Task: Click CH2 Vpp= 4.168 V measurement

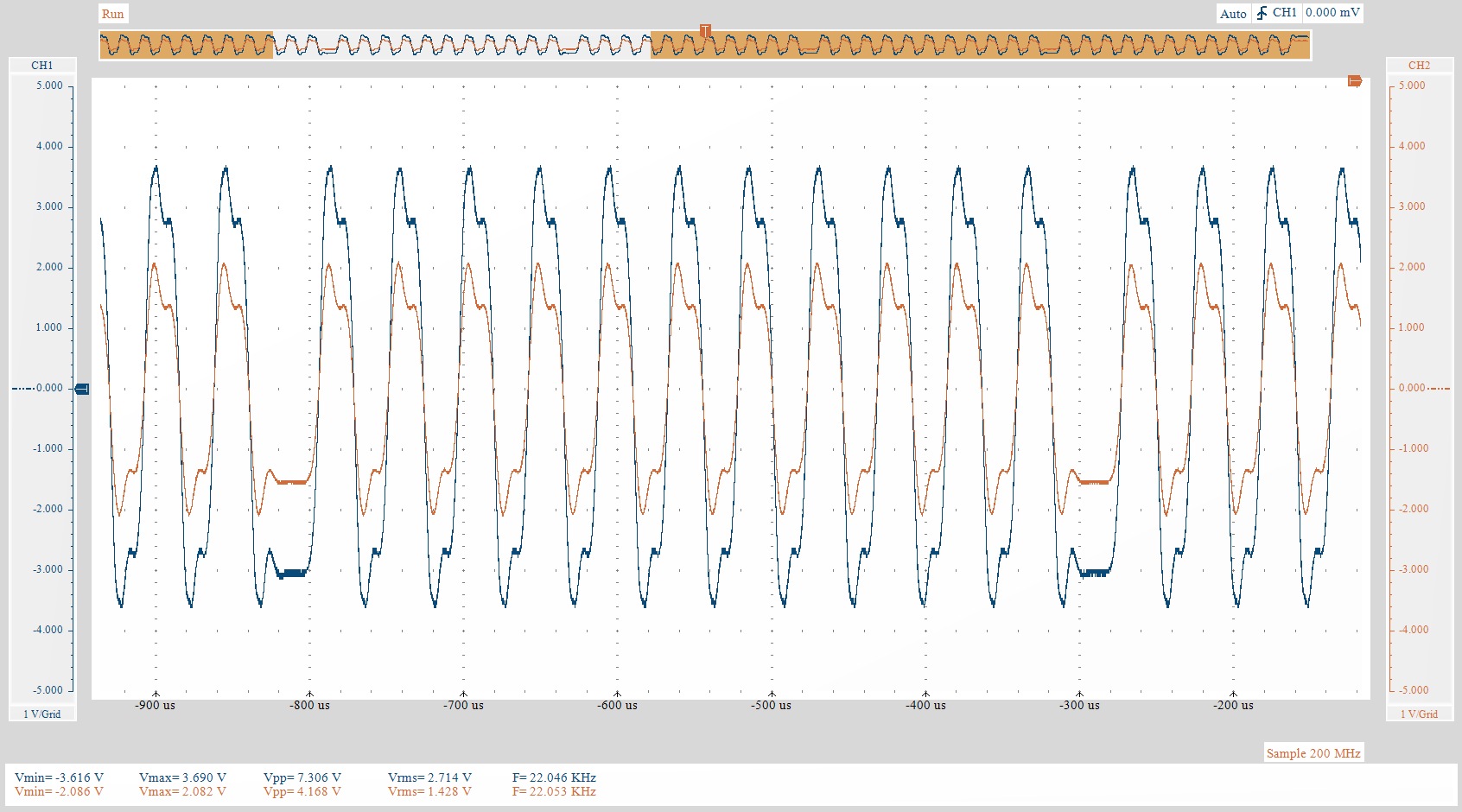Action: point(302,791)
